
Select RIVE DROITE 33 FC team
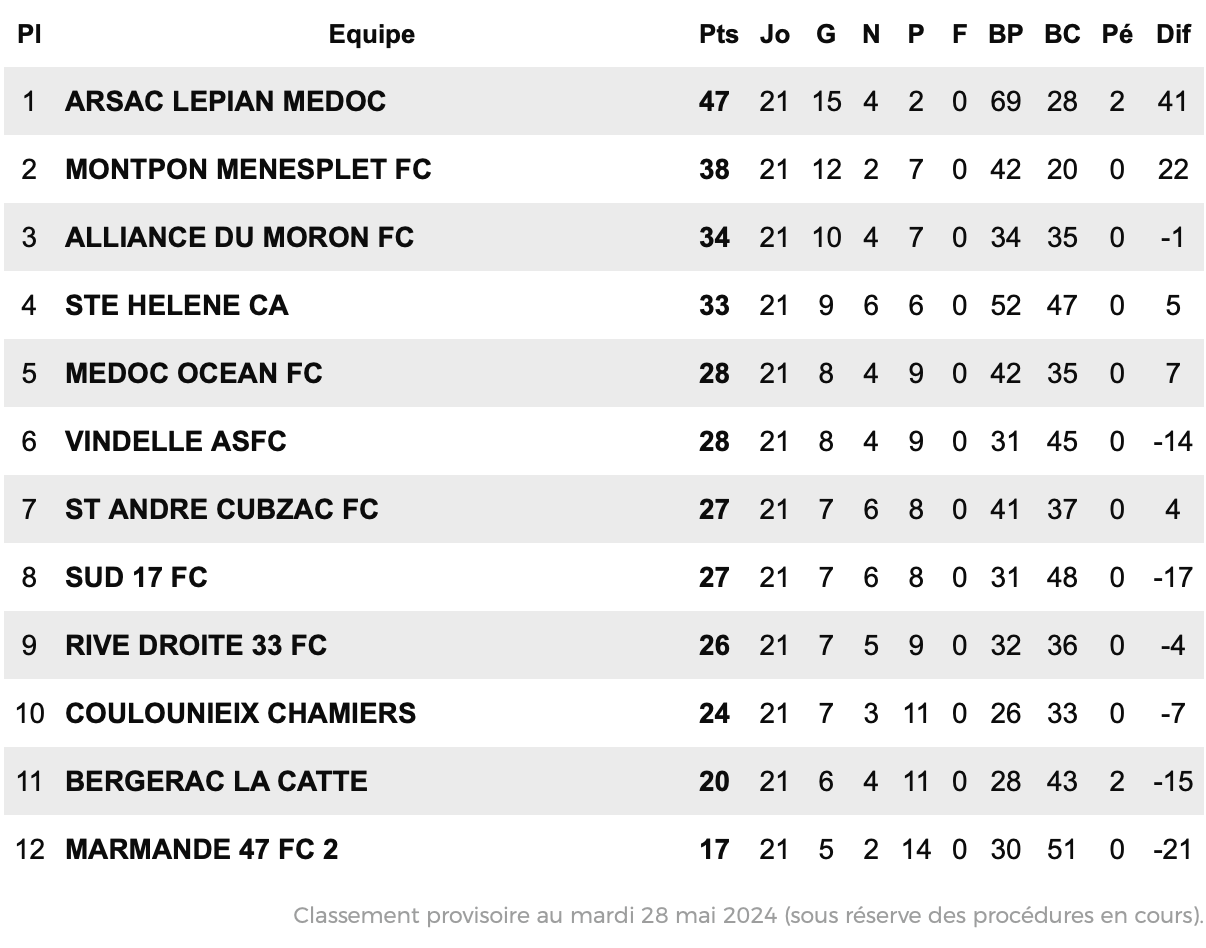click(196, 645)
